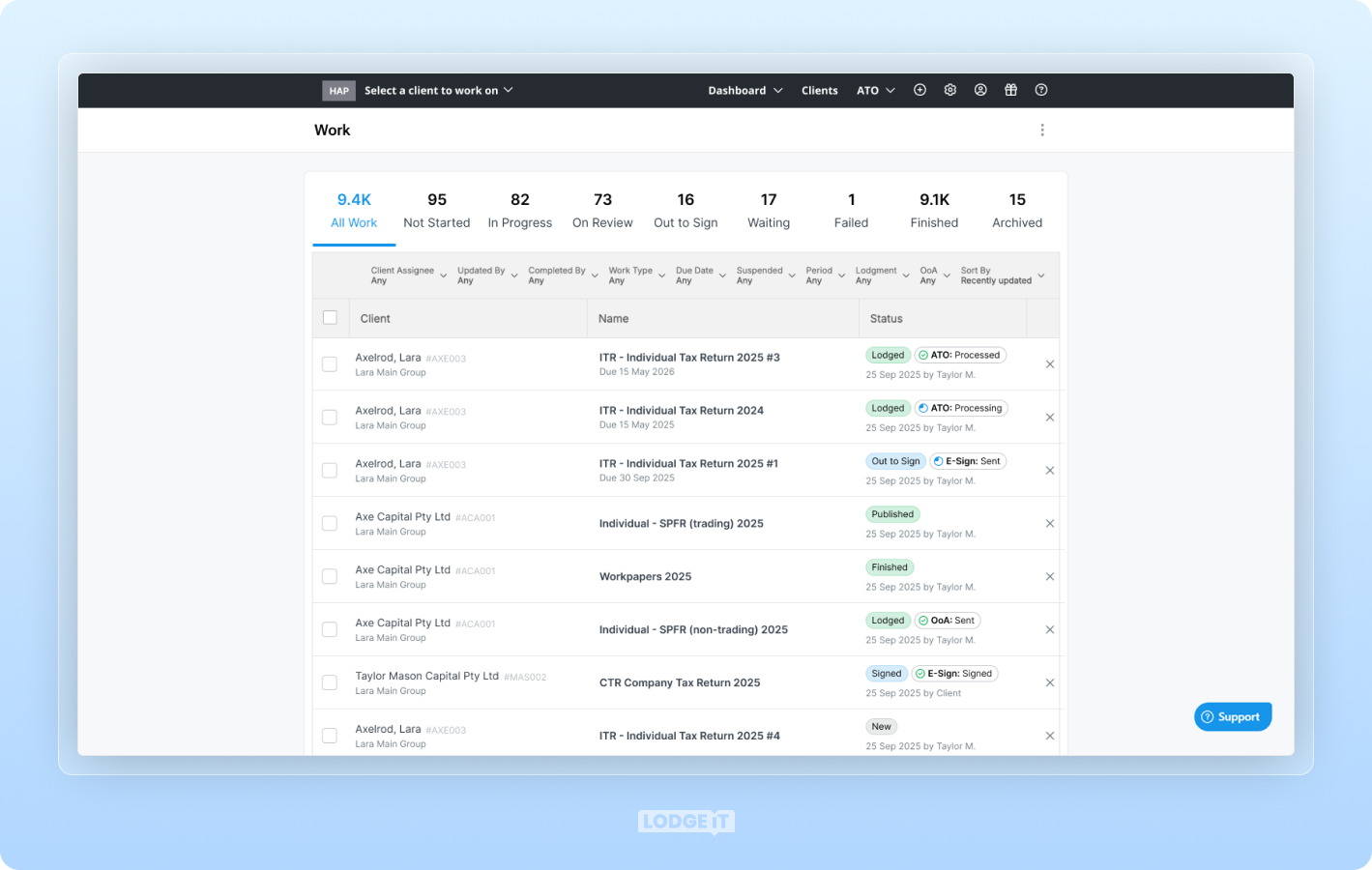Dismiss the CTR Company Tax Return 2025 row
This screenshot has width=1372, height=870.
(x=1049, y=682)
